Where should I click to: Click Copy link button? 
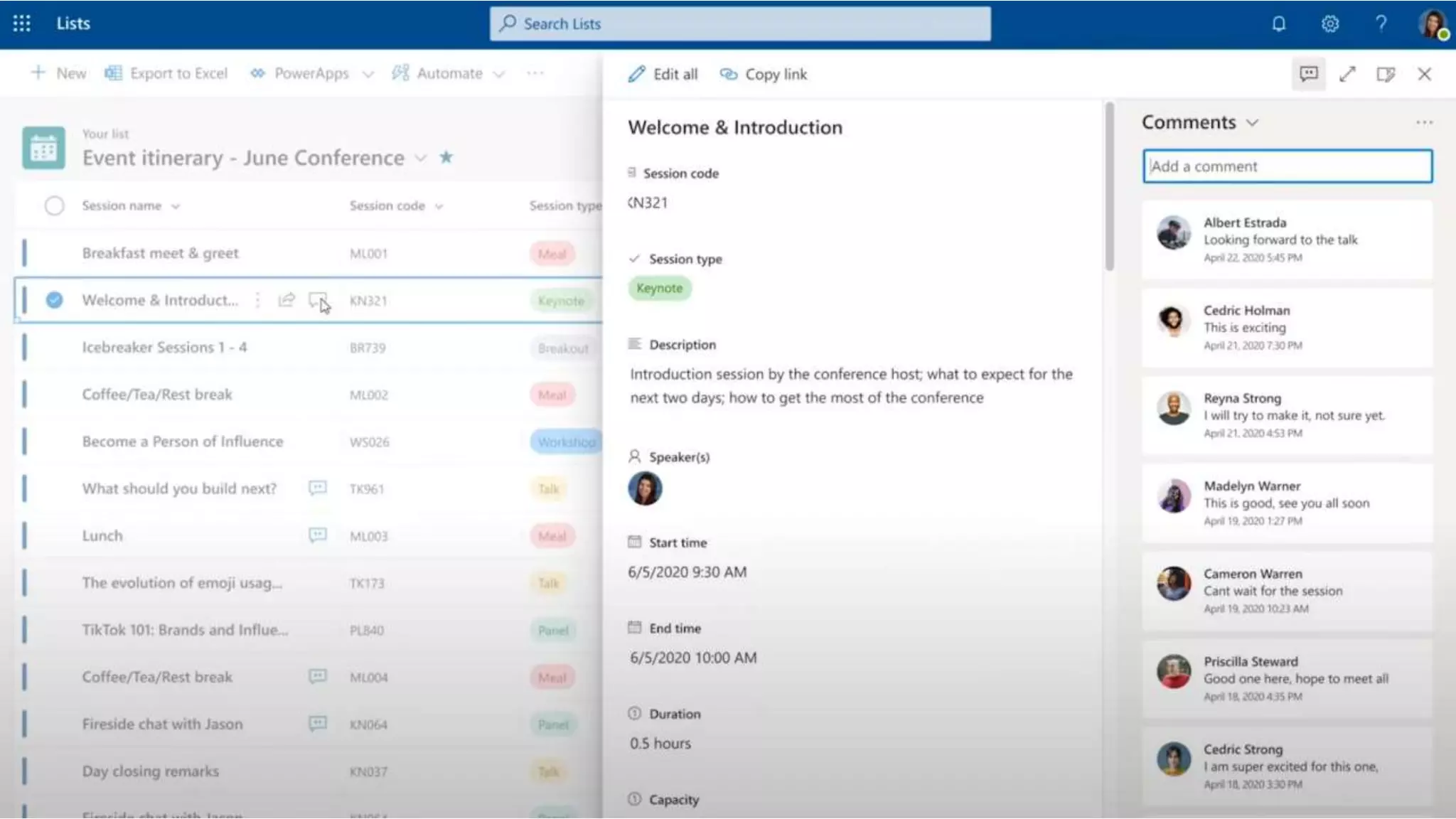pyautogui.click(x=764, y=74)
